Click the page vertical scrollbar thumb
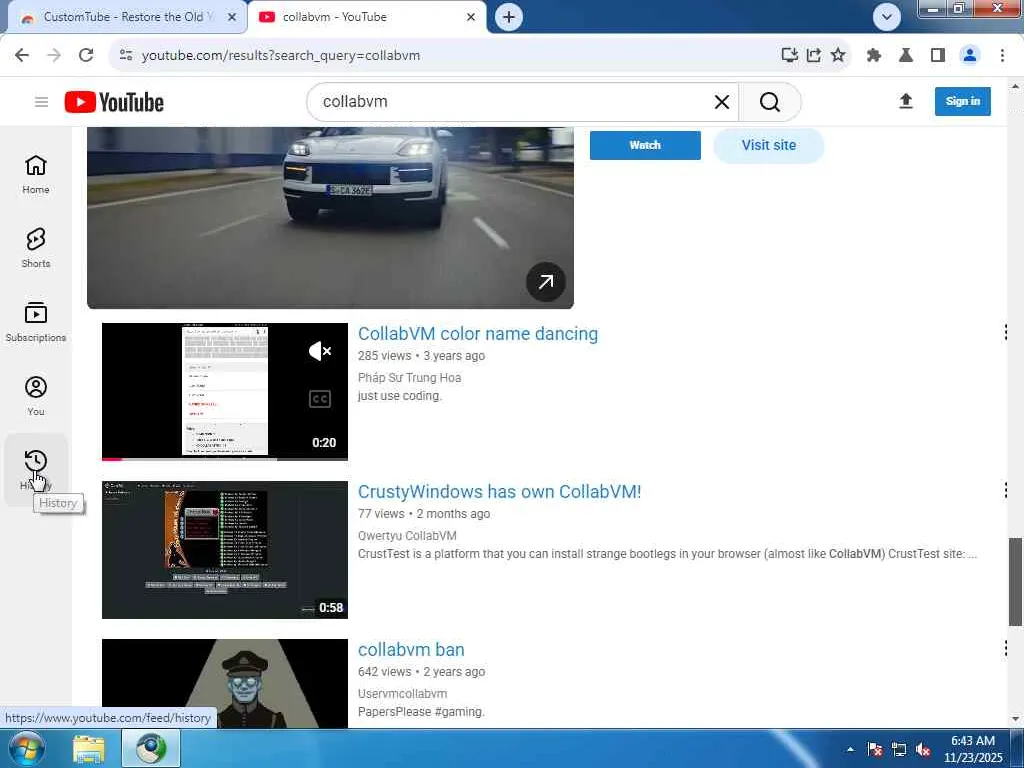 (x=1015, y=581)
